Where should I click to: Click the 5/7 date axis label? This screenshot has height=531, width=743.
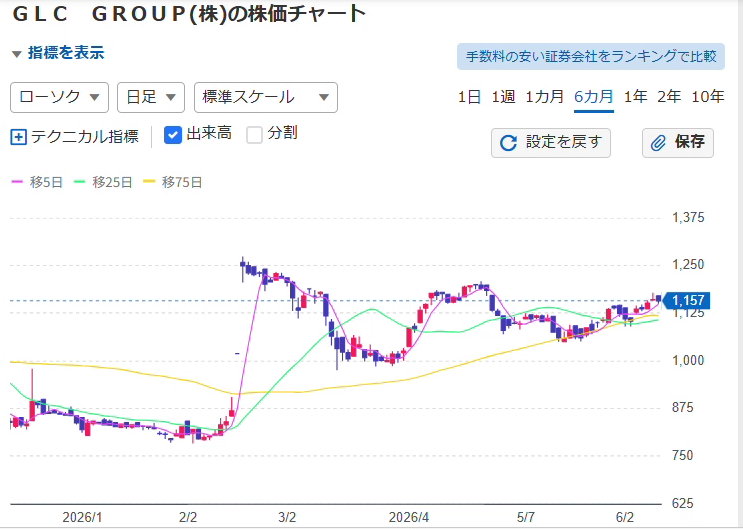[x=526, y=517]
